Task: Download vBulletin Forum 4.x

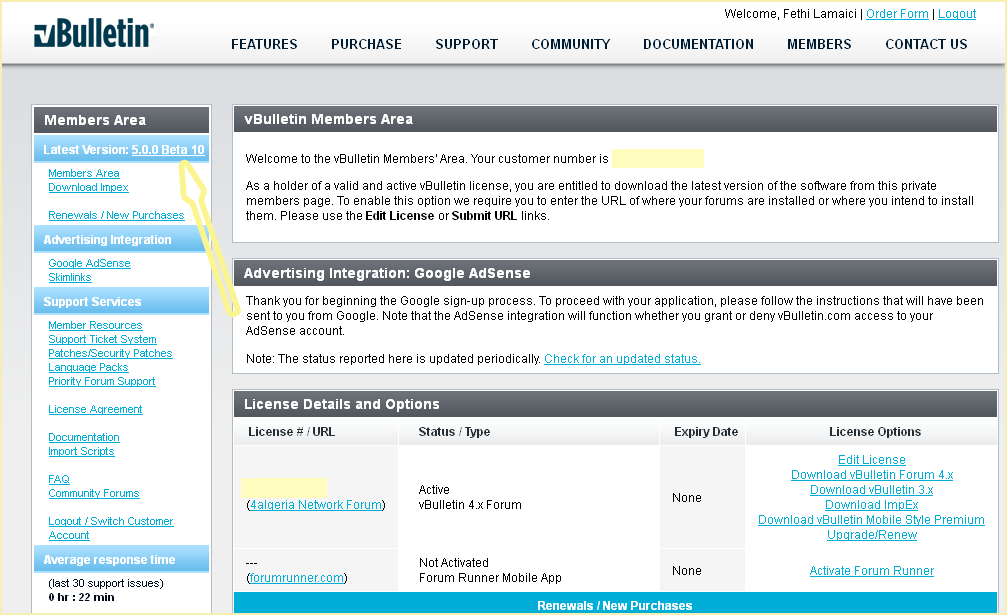Action: [871, 475]
